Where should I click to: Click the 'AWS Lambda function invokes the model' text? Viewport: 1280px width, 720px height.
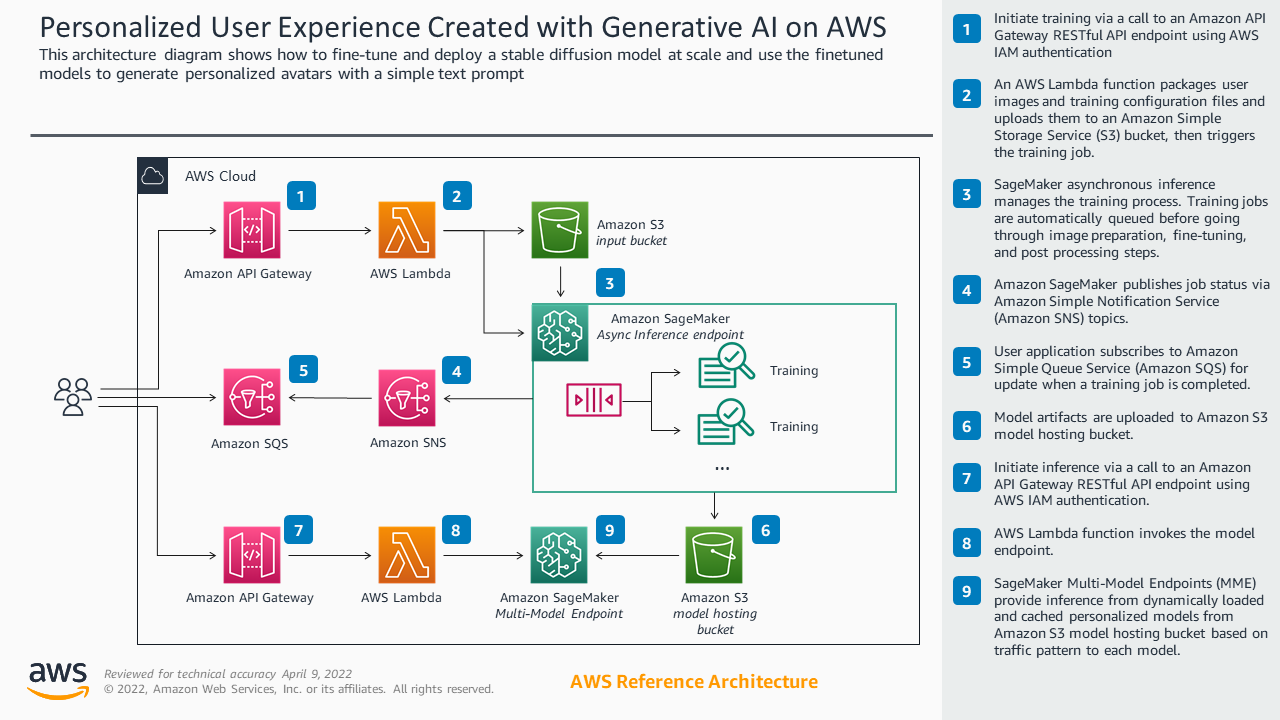(x=1124, y=542)
